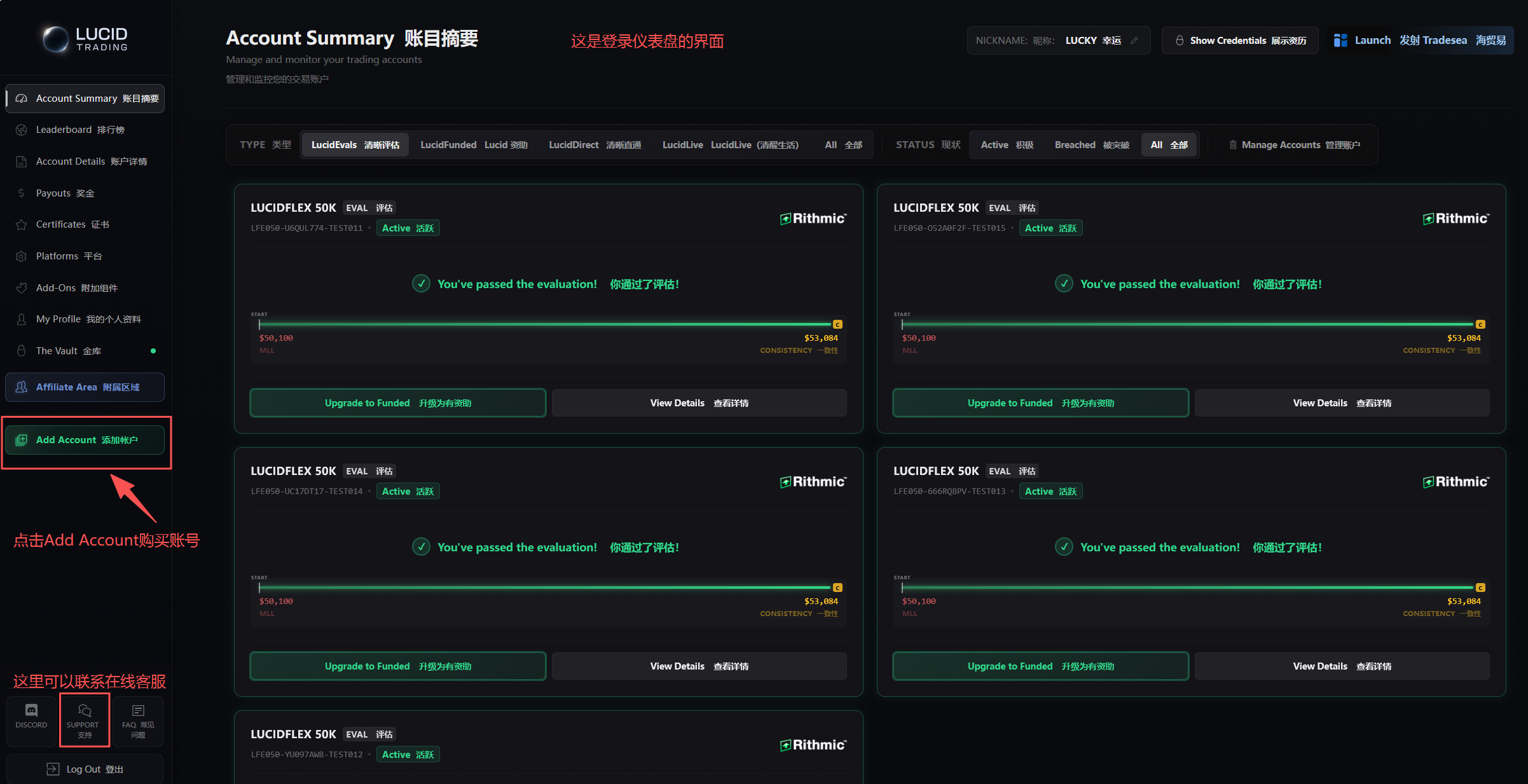Upgrade TEST014 account to Funded

click(x=398, y=666)
